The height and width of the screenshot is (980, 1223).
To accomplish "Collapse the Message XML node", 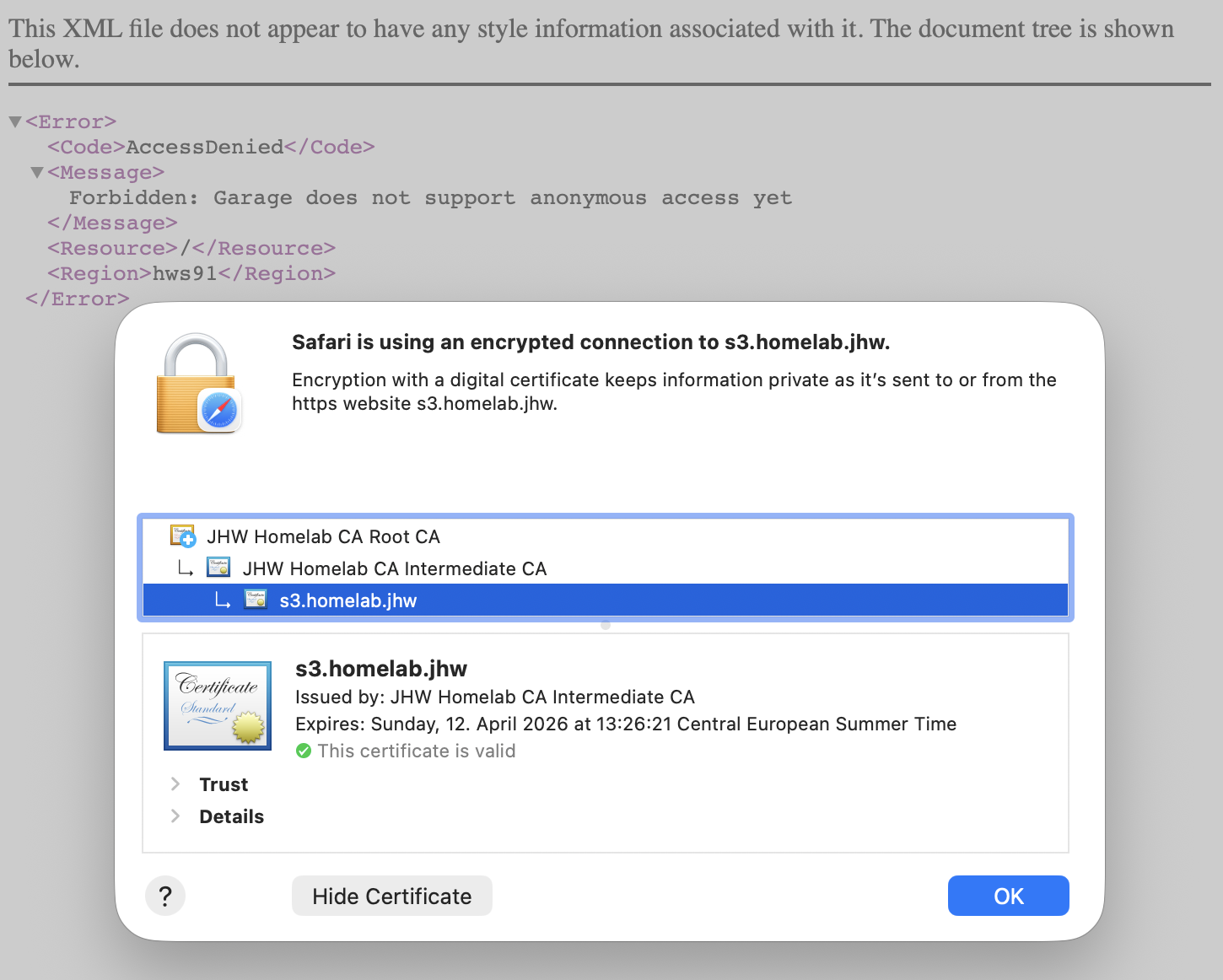I will coord(37,173).
